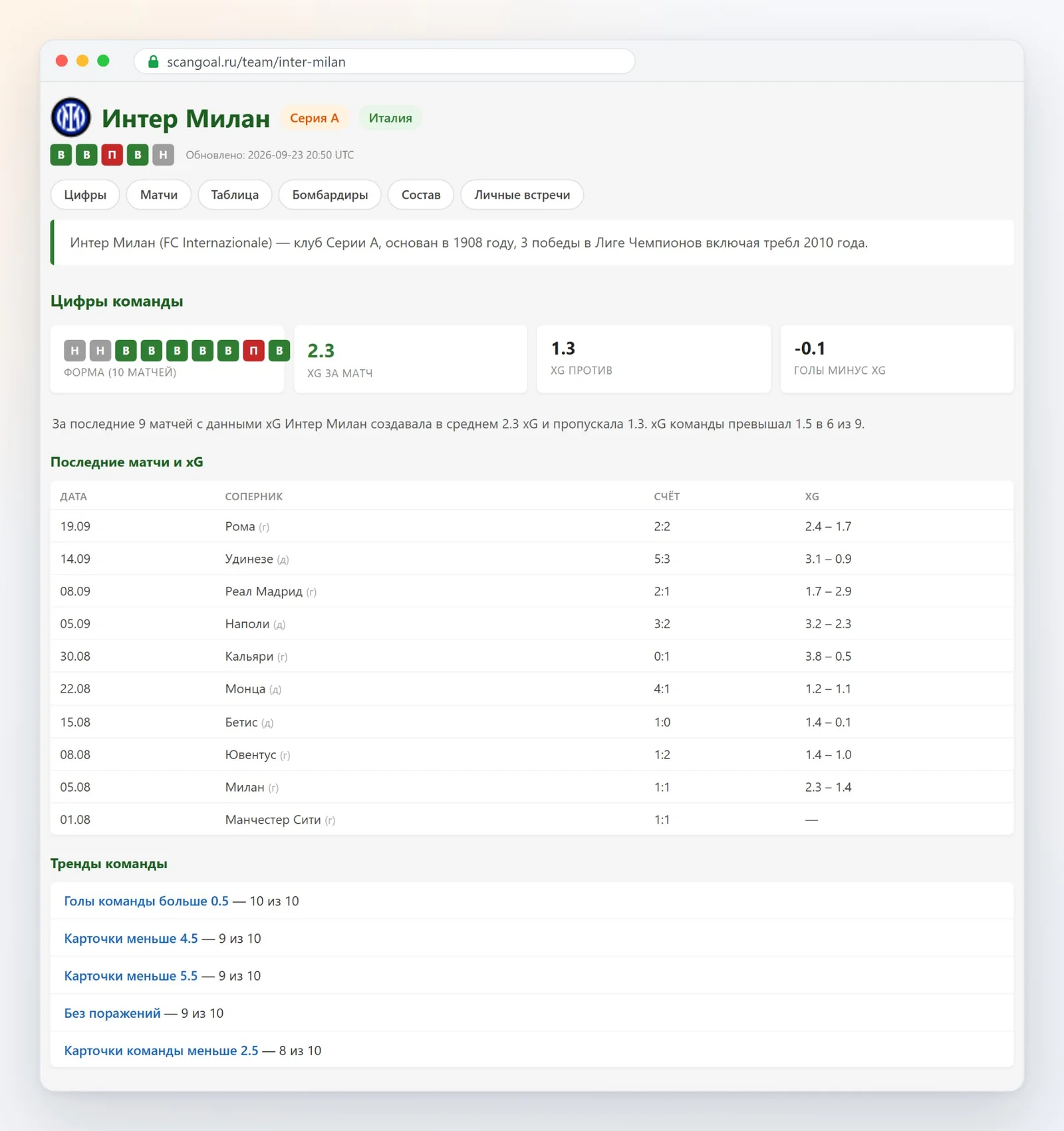
Task: Select the Милан opponent cell
Action: tap(252, 788)
